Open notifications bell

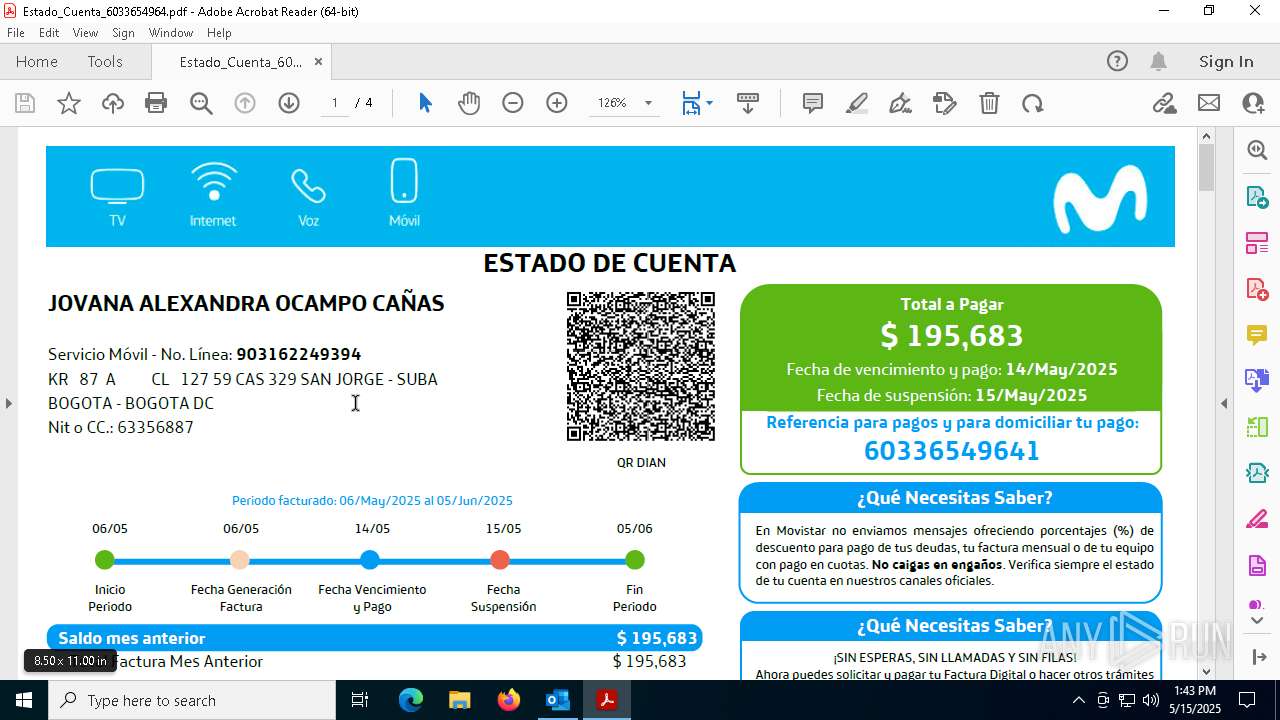point(1158,61)
